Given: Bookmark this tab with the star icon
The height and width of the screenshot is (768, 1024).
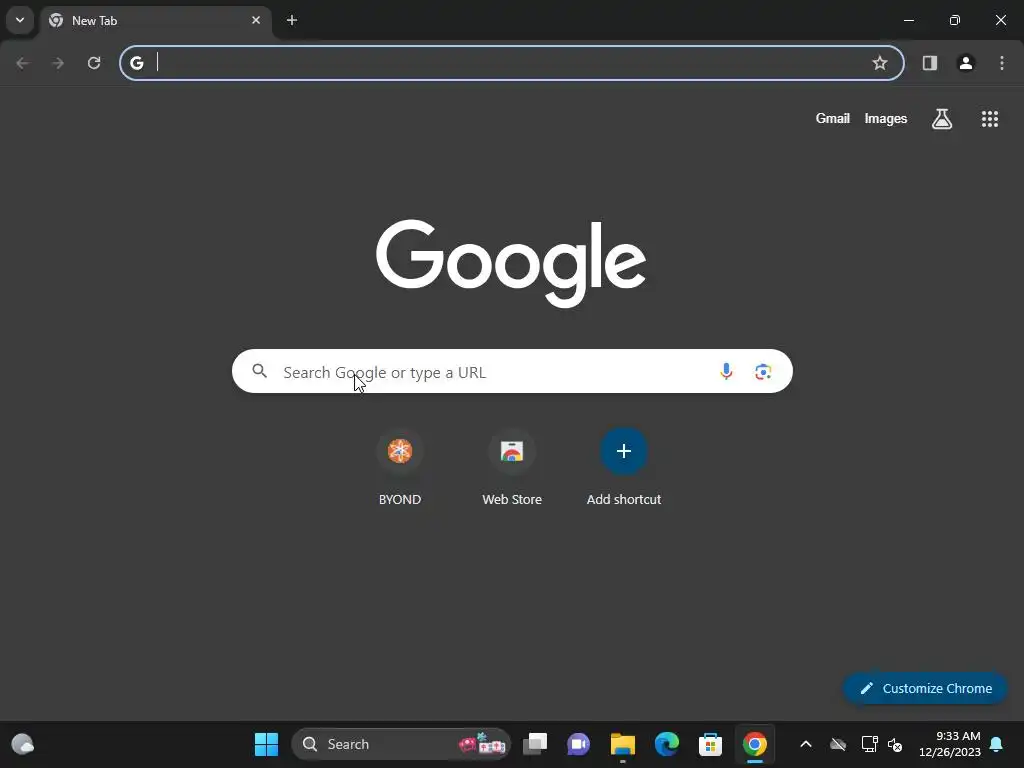Looking at the screenshot, I should pos(880,63).
